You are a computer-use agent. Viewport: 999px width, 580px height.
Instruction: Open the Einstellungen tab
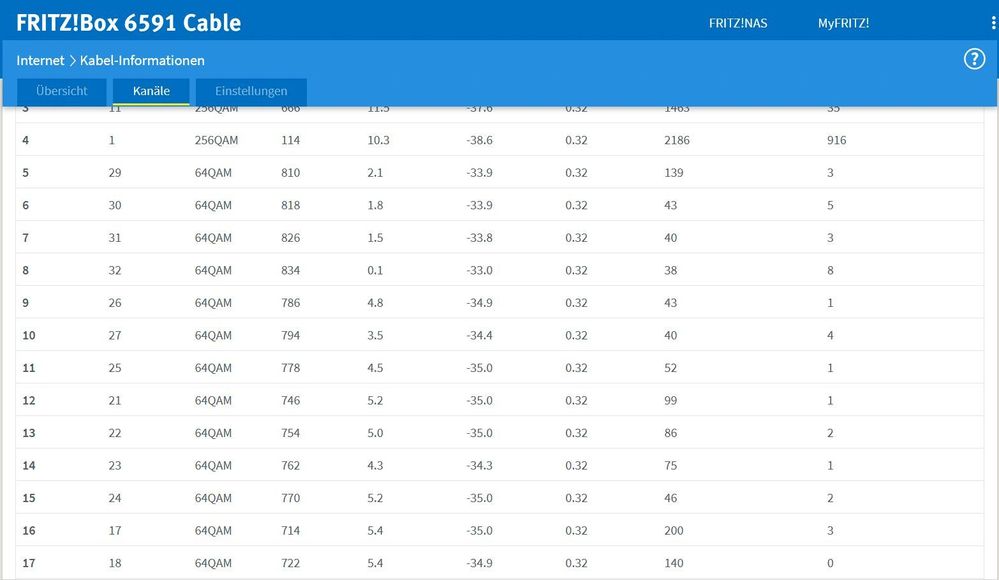(x=250, y=91)
